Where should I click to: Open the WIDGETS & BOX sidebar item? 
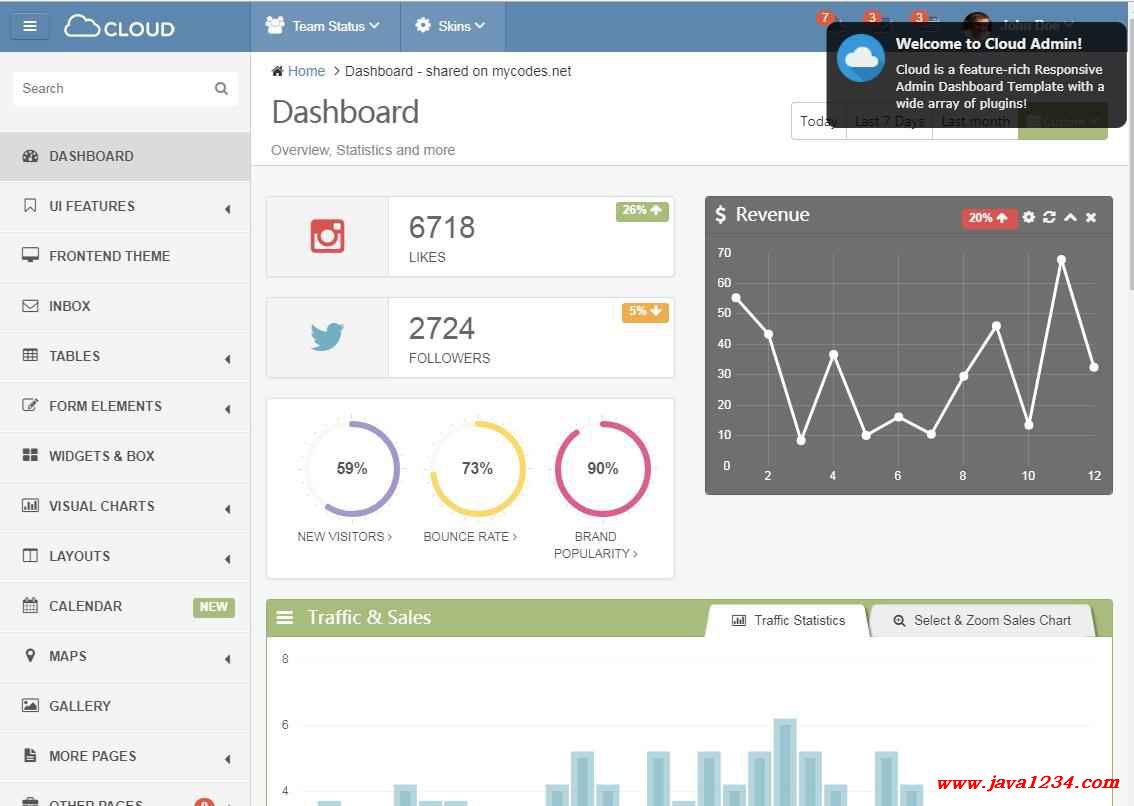point(125,455)
